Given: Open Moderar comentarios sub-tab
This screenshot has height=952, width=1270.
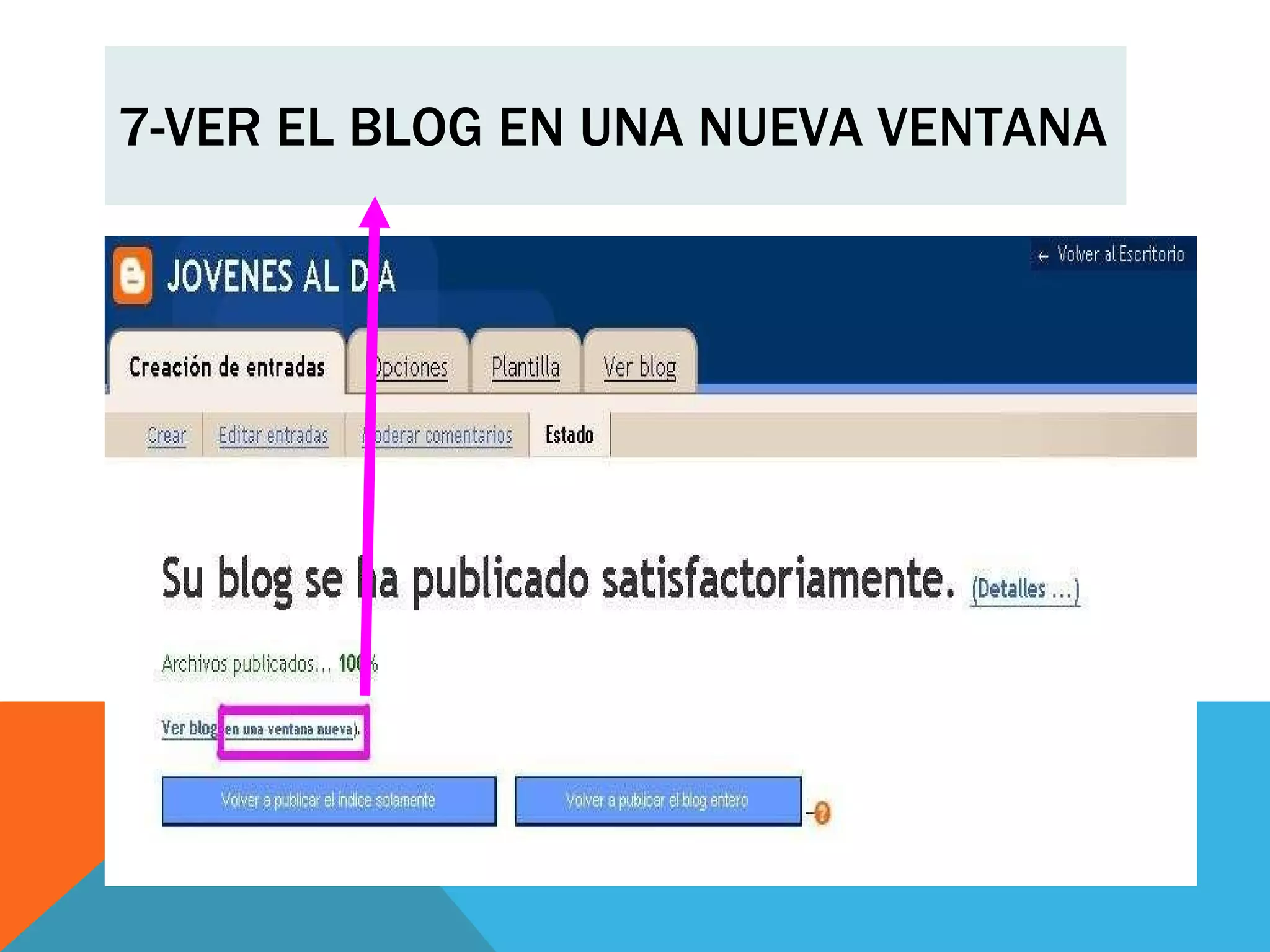Looking at the screenshot, I should coord(437,435).
